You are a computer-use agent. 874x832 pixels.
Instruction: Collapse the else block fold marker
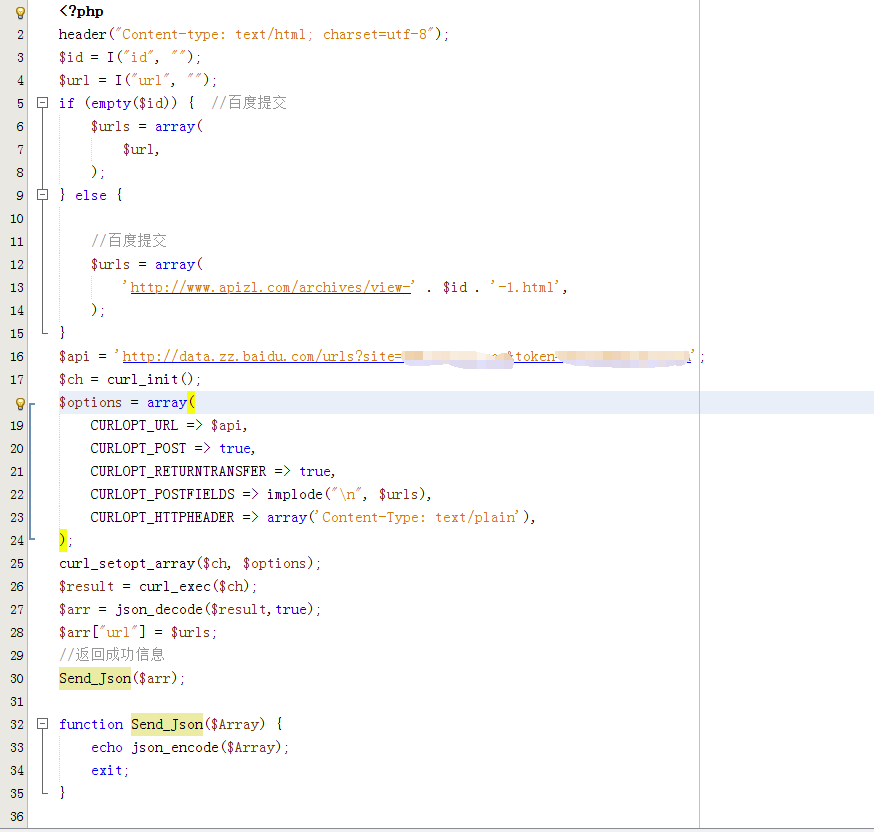pos(42,195)
